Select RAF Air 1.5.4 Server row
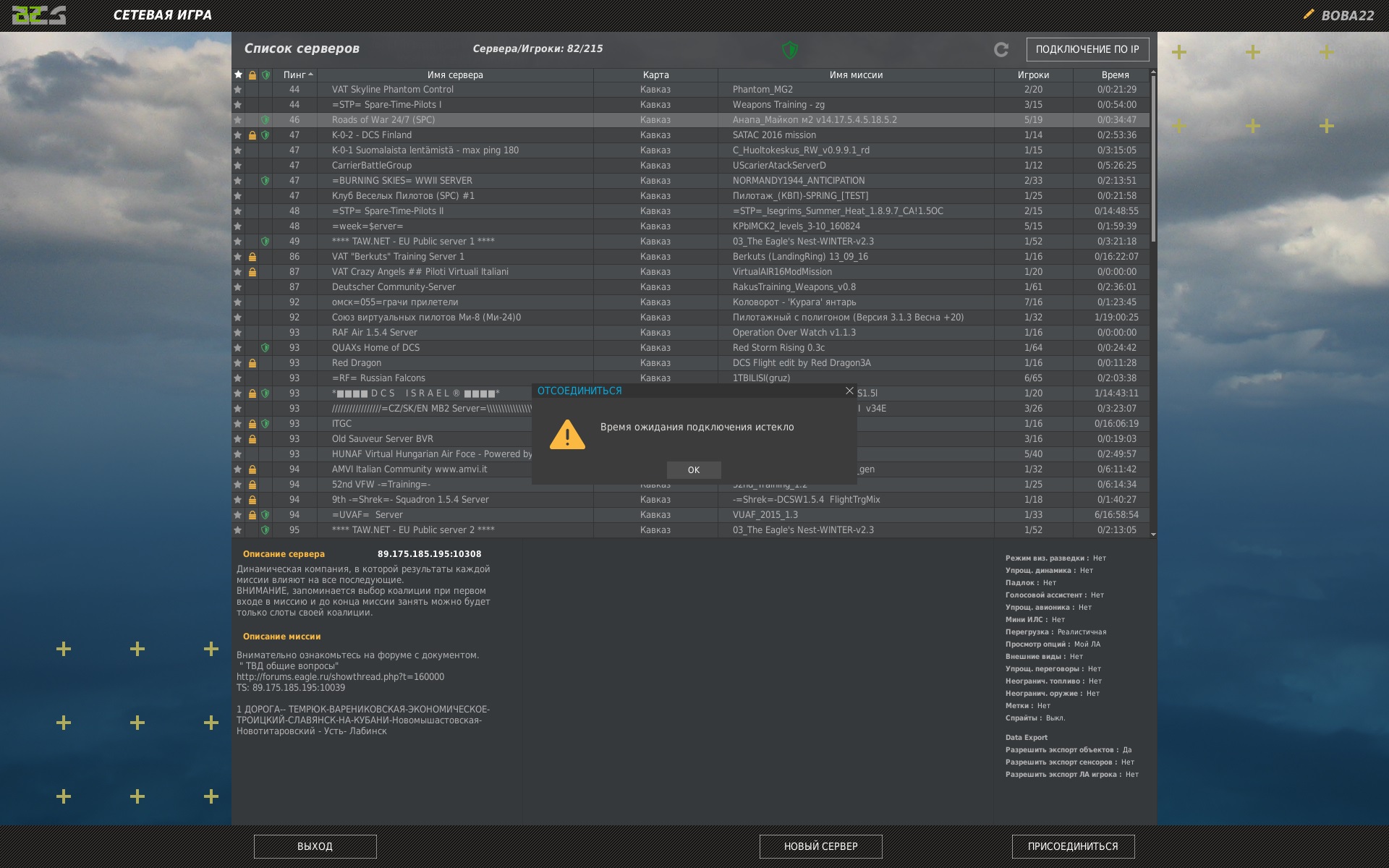This screenshot has height=868, width=1389. click(690, 333)
